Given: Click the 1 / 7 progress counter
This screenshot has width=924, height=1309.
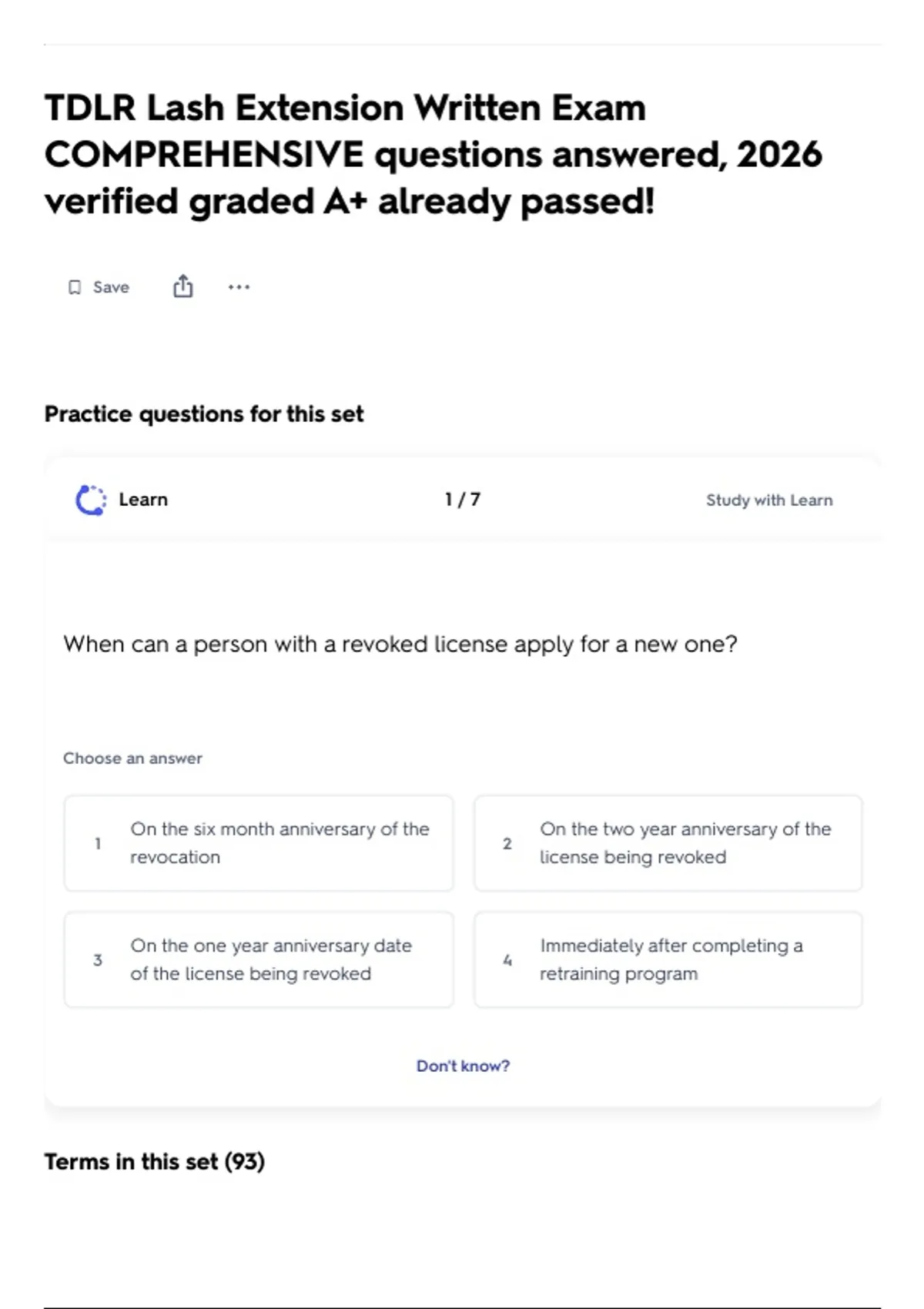Looking at the screenshot, I should click(463, 500).
